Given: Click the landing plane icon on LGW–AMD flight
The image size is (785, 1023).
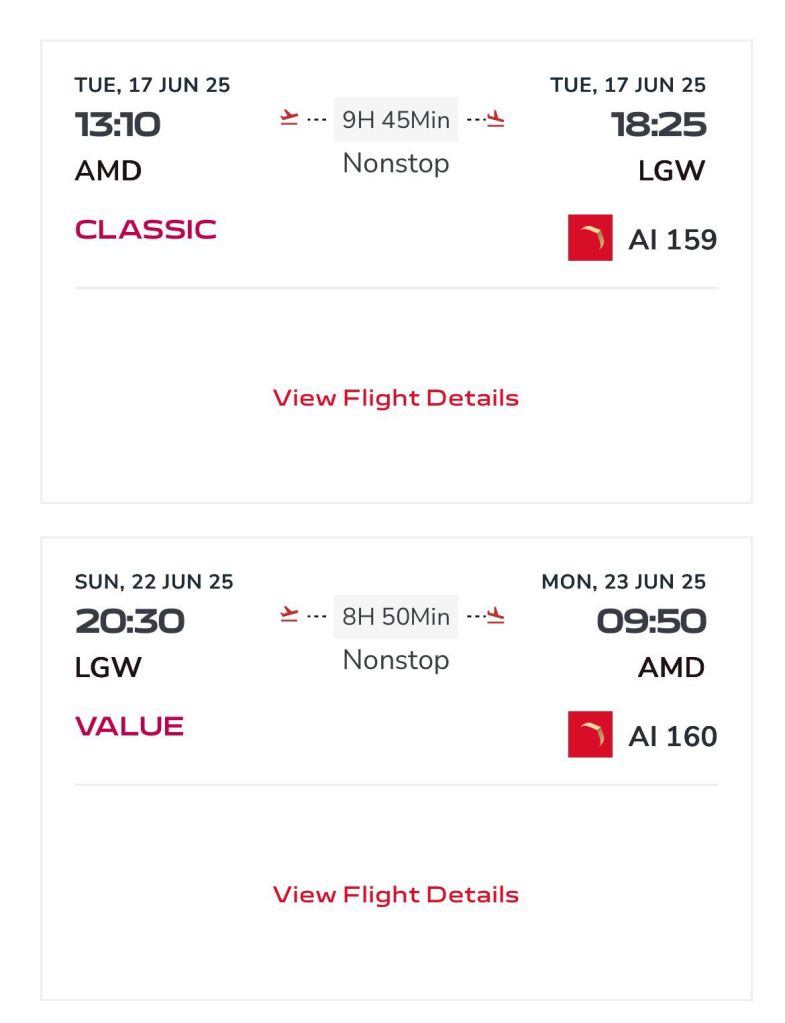Looking at the screenshot, I should pos(496,616).
